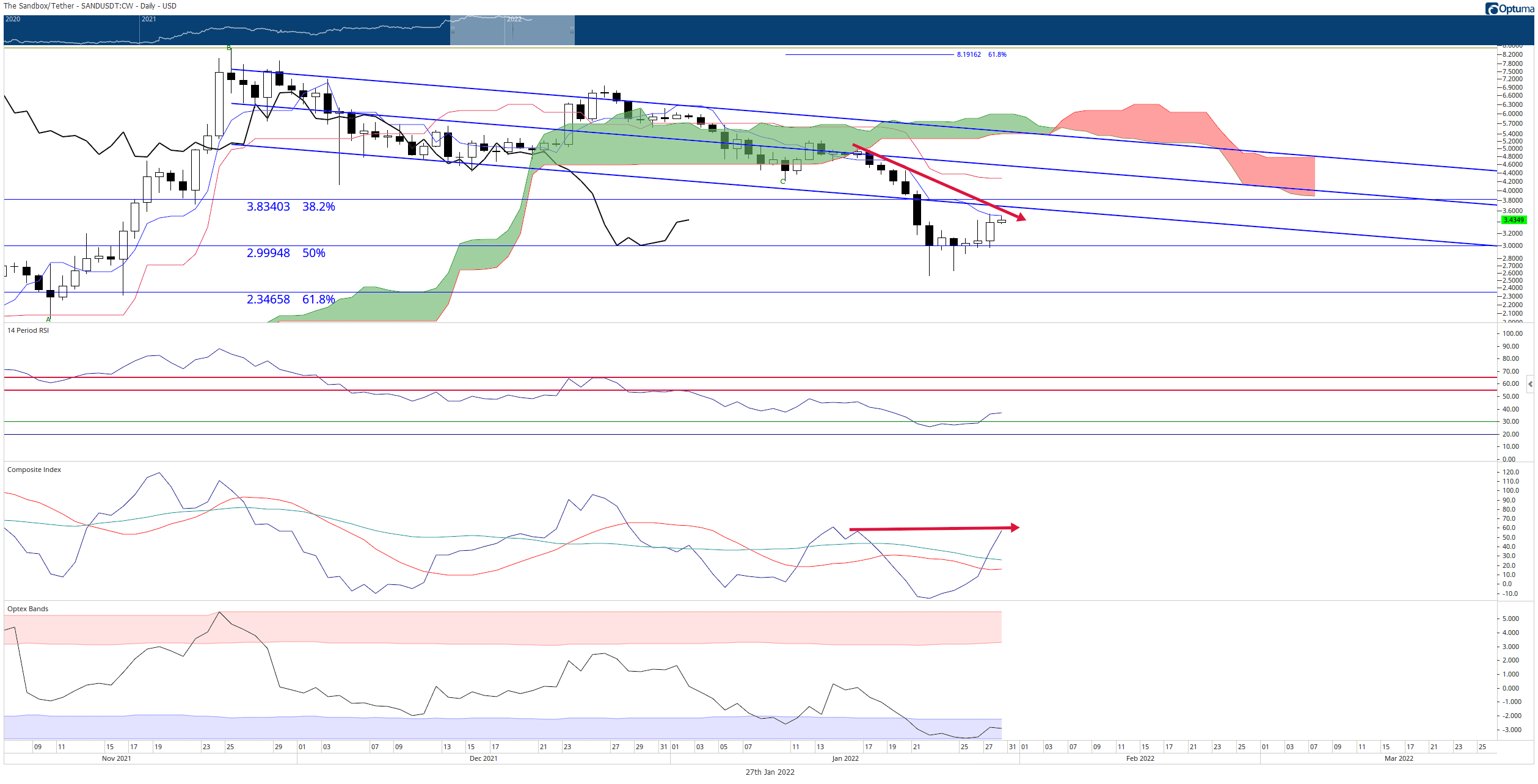Click the 14 Period RSI panel label

pyautogui.click(x=28, y=330)
